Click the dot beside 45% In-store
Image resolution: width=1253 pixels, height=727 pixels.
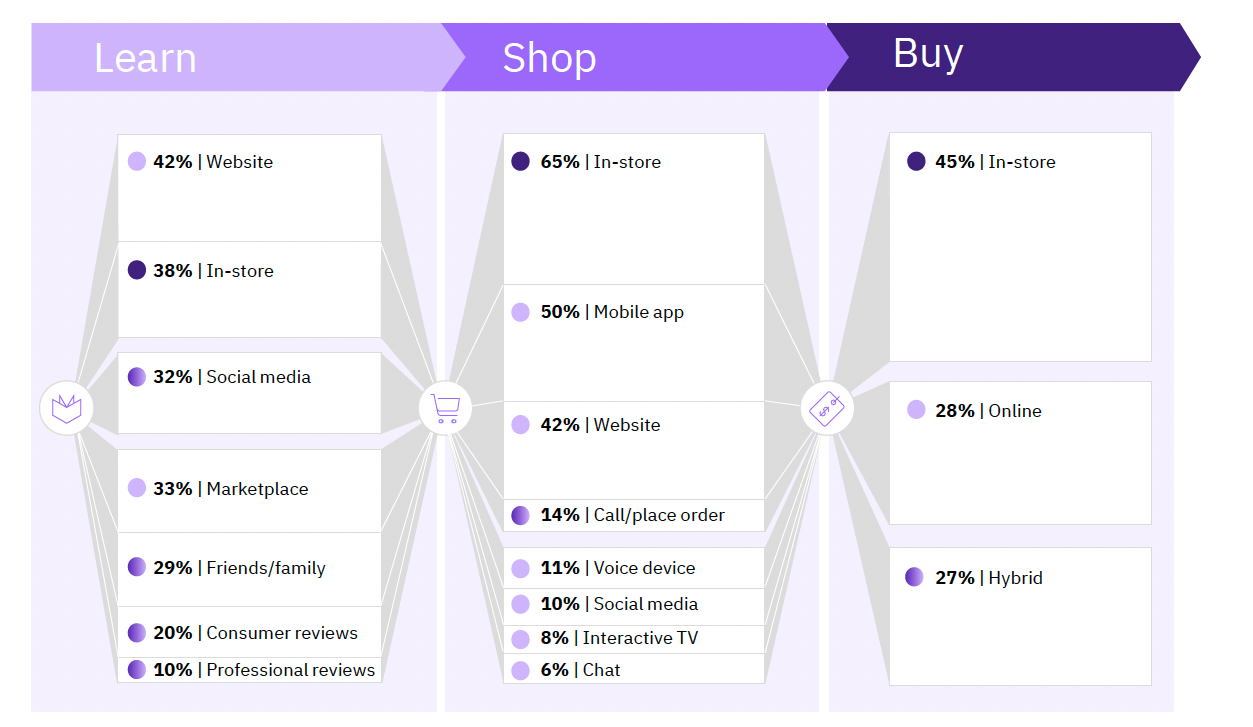tap(916, 162)
